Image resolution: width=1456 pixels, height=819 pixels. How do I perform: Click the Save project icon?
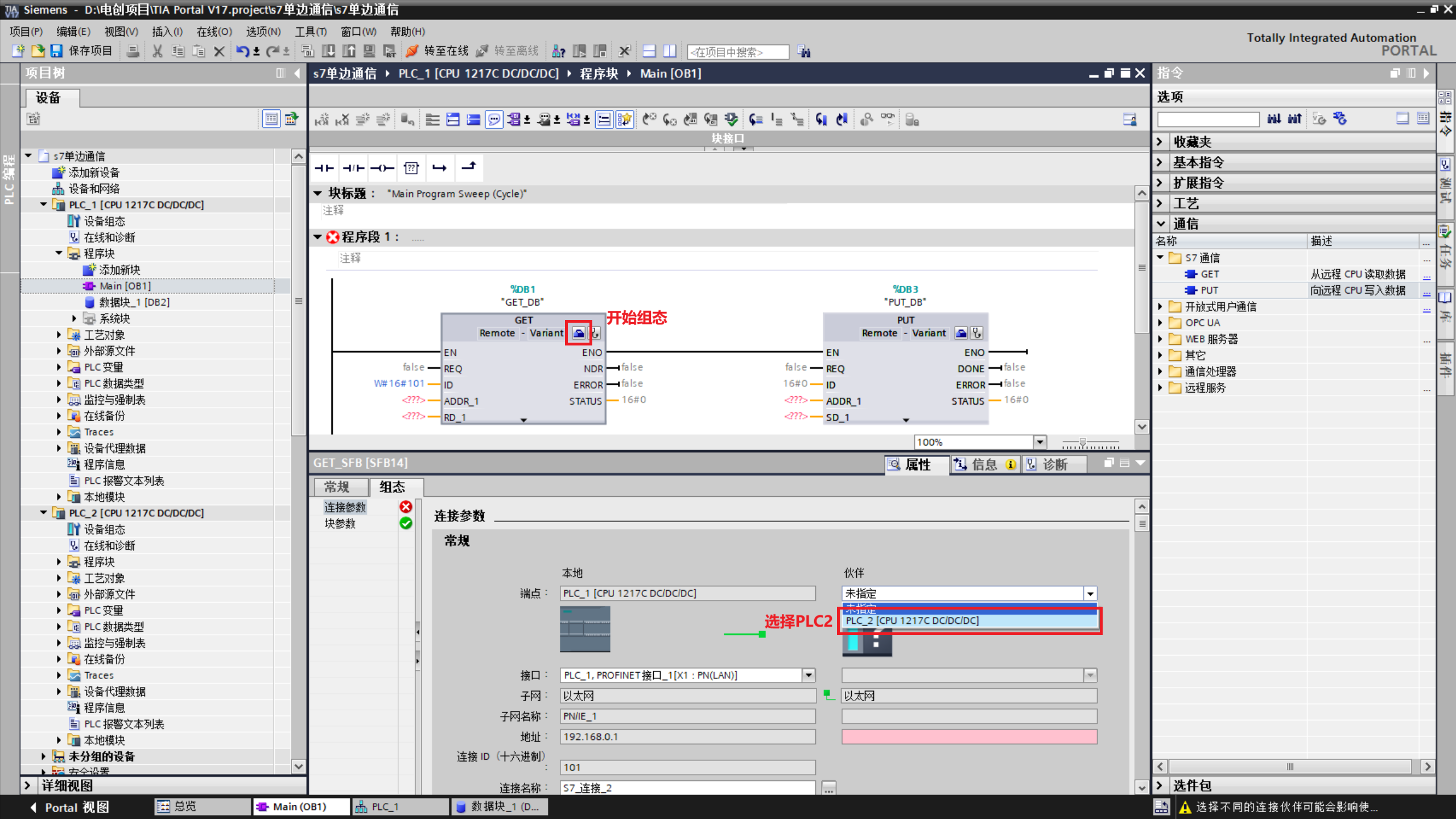pos(56,51)
